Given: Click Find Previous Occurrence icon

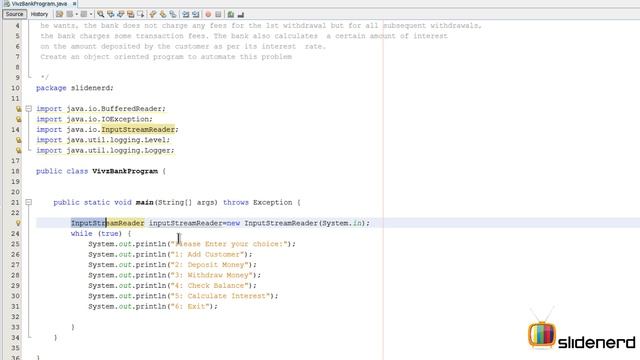Looking at the screenshot, I should point(111,14).
